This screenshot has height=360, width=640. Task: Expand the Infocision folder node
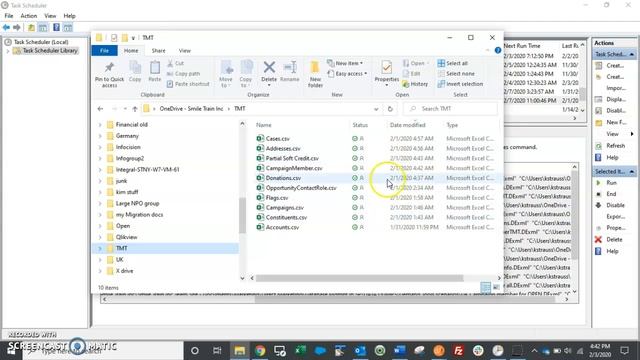tap(100, 147)
